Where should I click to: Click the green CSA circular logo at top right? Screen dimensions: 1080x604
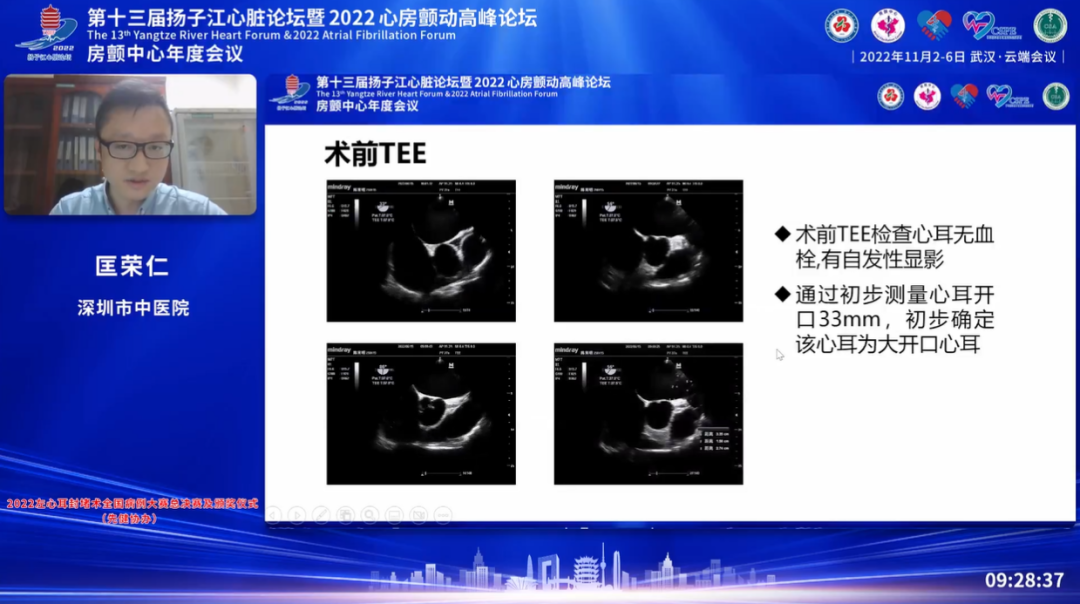(x=1050, y=25)
